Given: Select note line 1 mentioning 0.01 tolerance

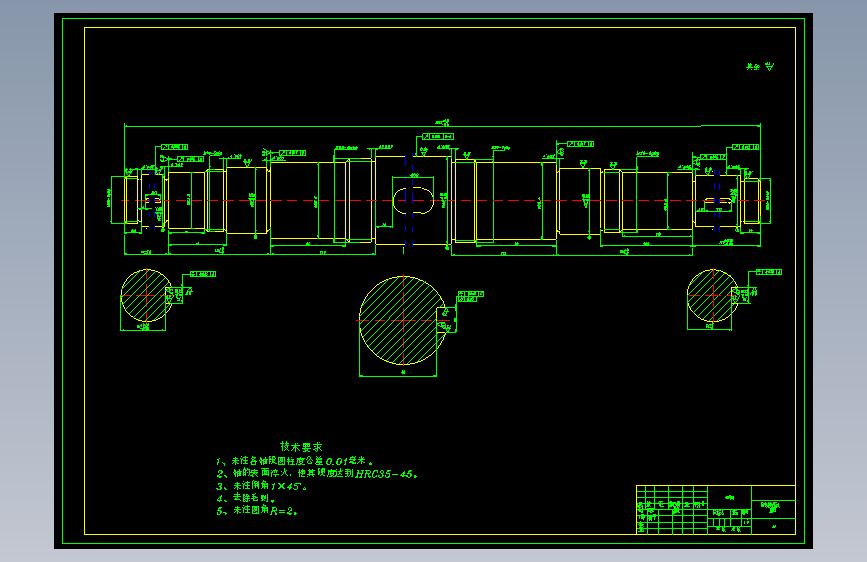Looking at the screenshot, I should [x=295, y=461].
